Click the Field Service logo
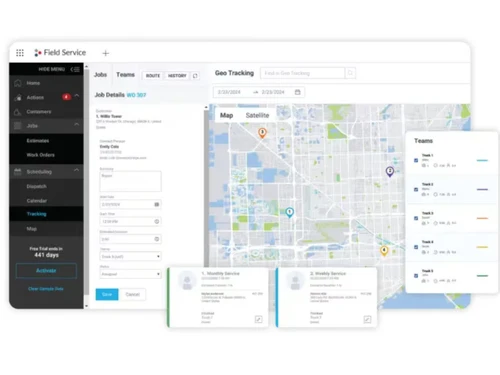Image resolution: width=500 pixels, height=375 pixels. click(x=60, y=53)
